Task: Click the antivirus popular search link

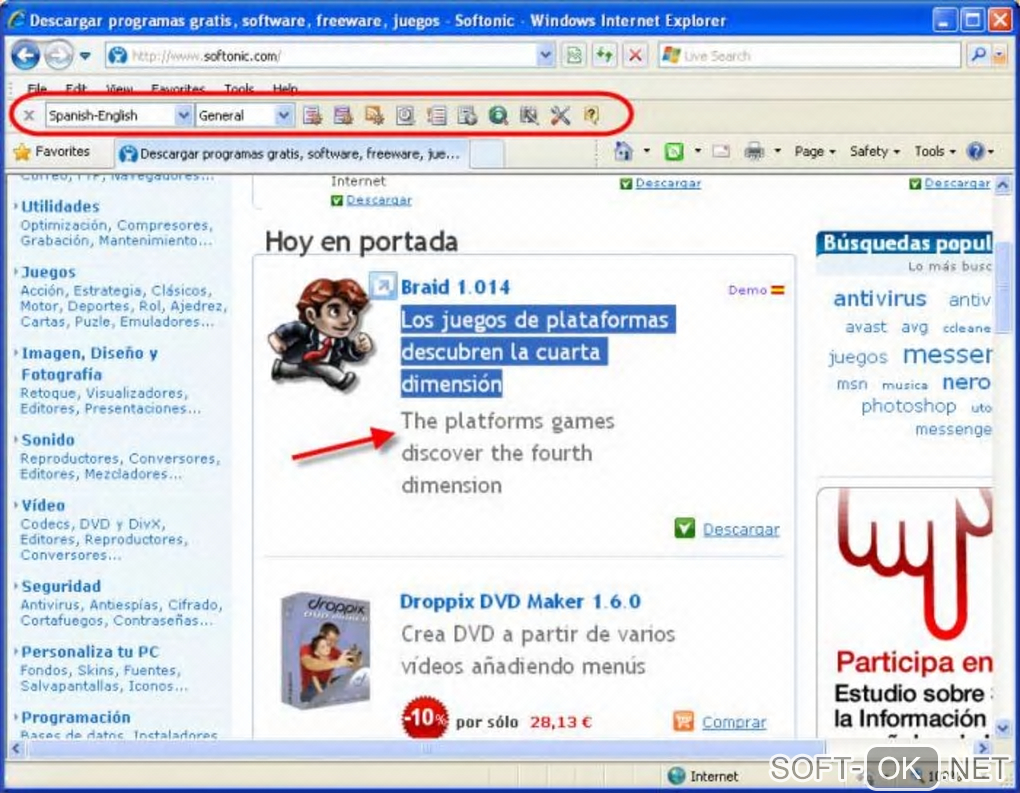Action: click(x=879, y=299)
